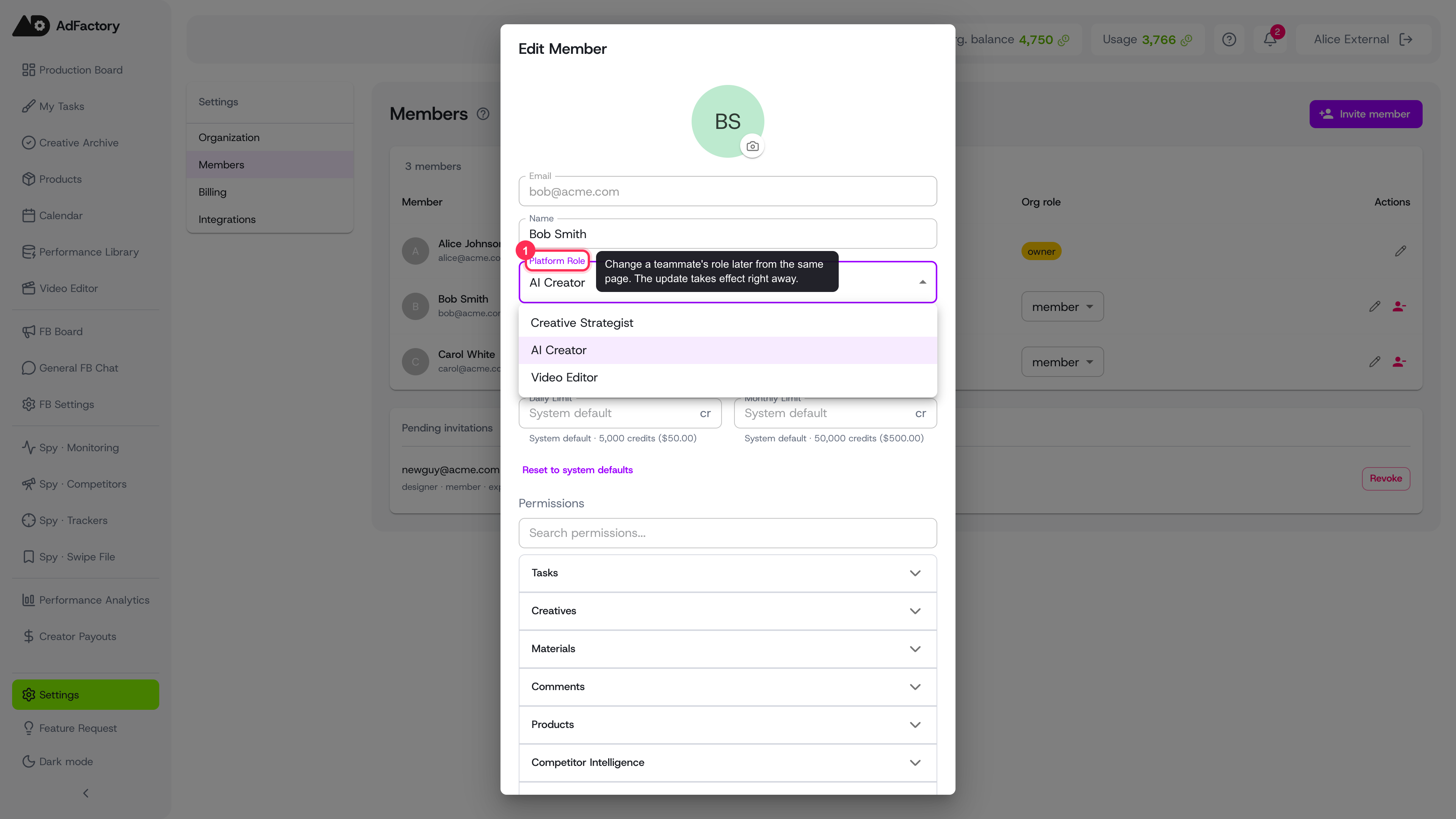
Task: Open the Calendar page
Action: coord(85,215)
